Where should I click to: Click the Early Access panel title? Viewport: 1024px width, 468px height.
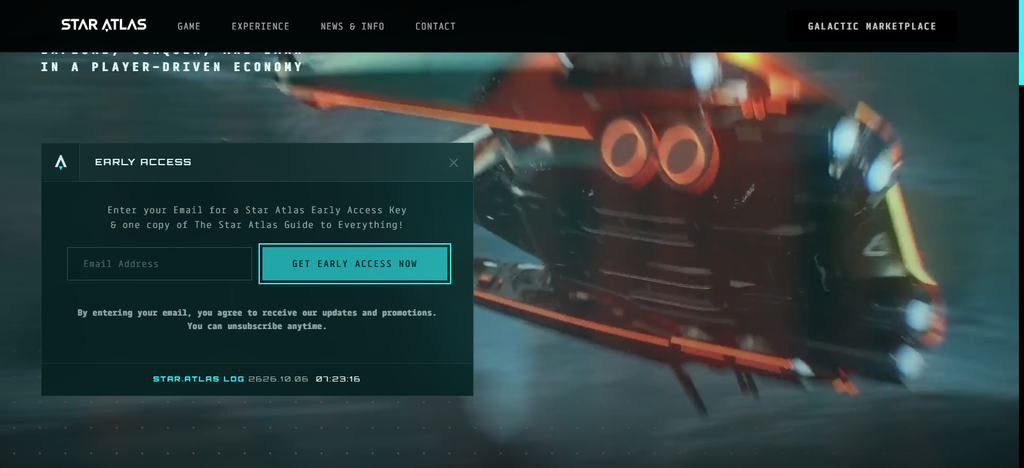click(143, 162)
